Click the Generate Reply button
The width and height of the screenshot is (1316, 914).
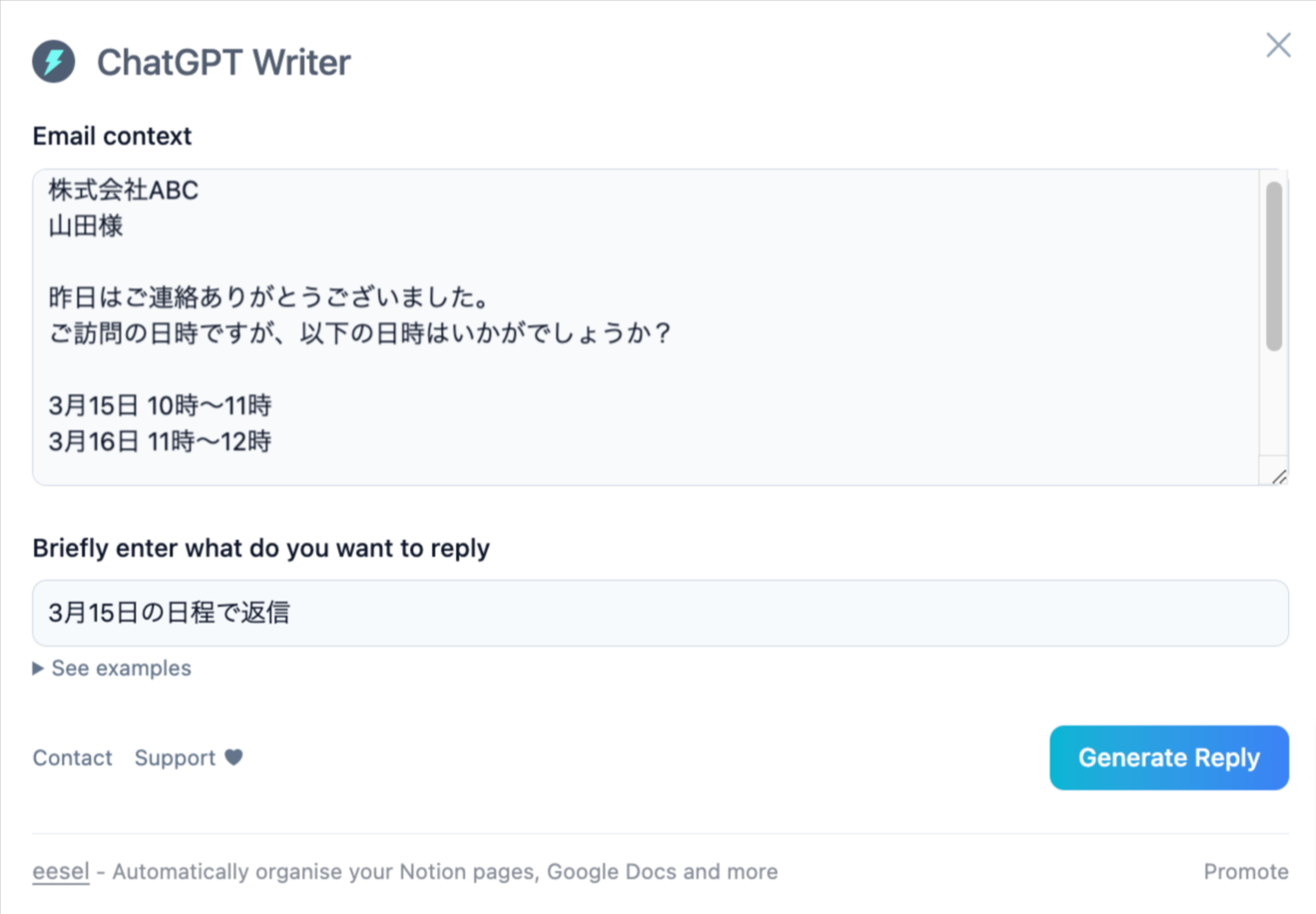click(1168, 757)
